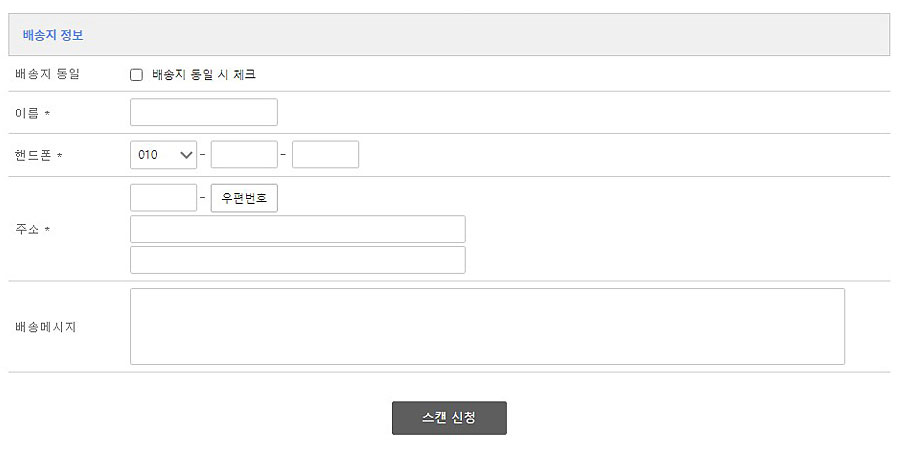The height and width of the screenshot is (452, 900).
Task: Open the 010 phone prefix dropdown
Action: point(164,155)
